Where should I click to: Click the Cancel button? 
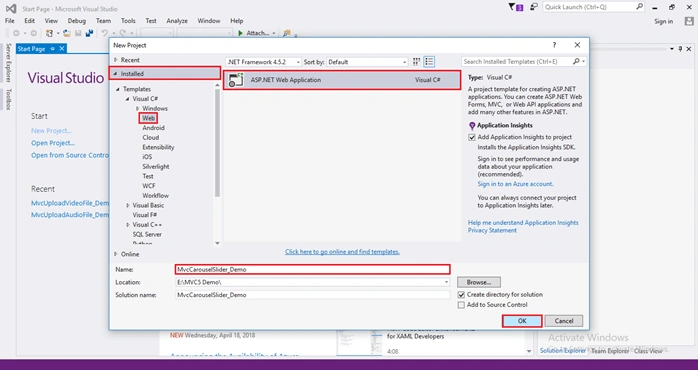click(x=564, y=321)
